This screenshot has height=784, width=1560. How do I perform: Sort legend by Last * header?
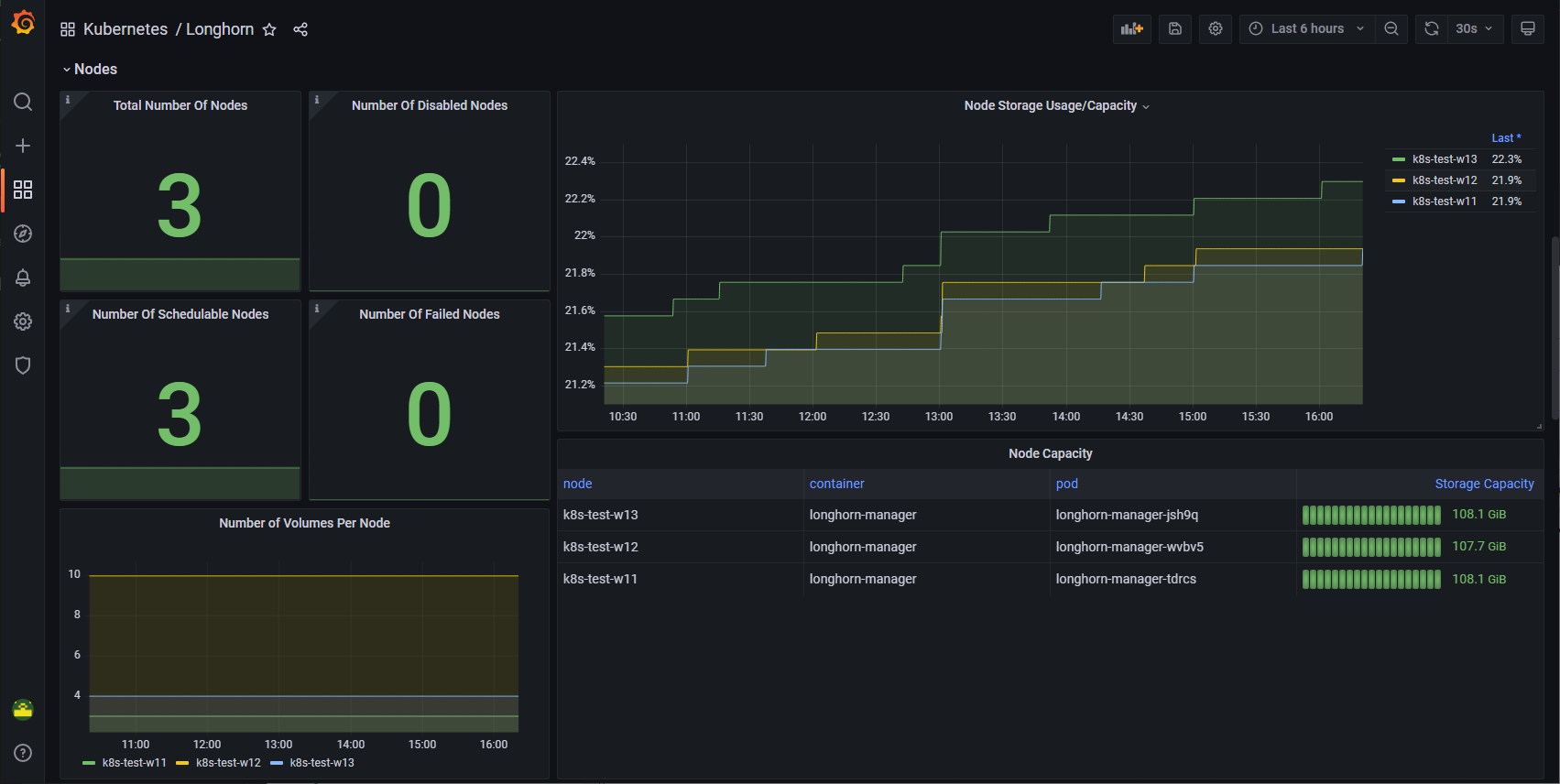1506,138
